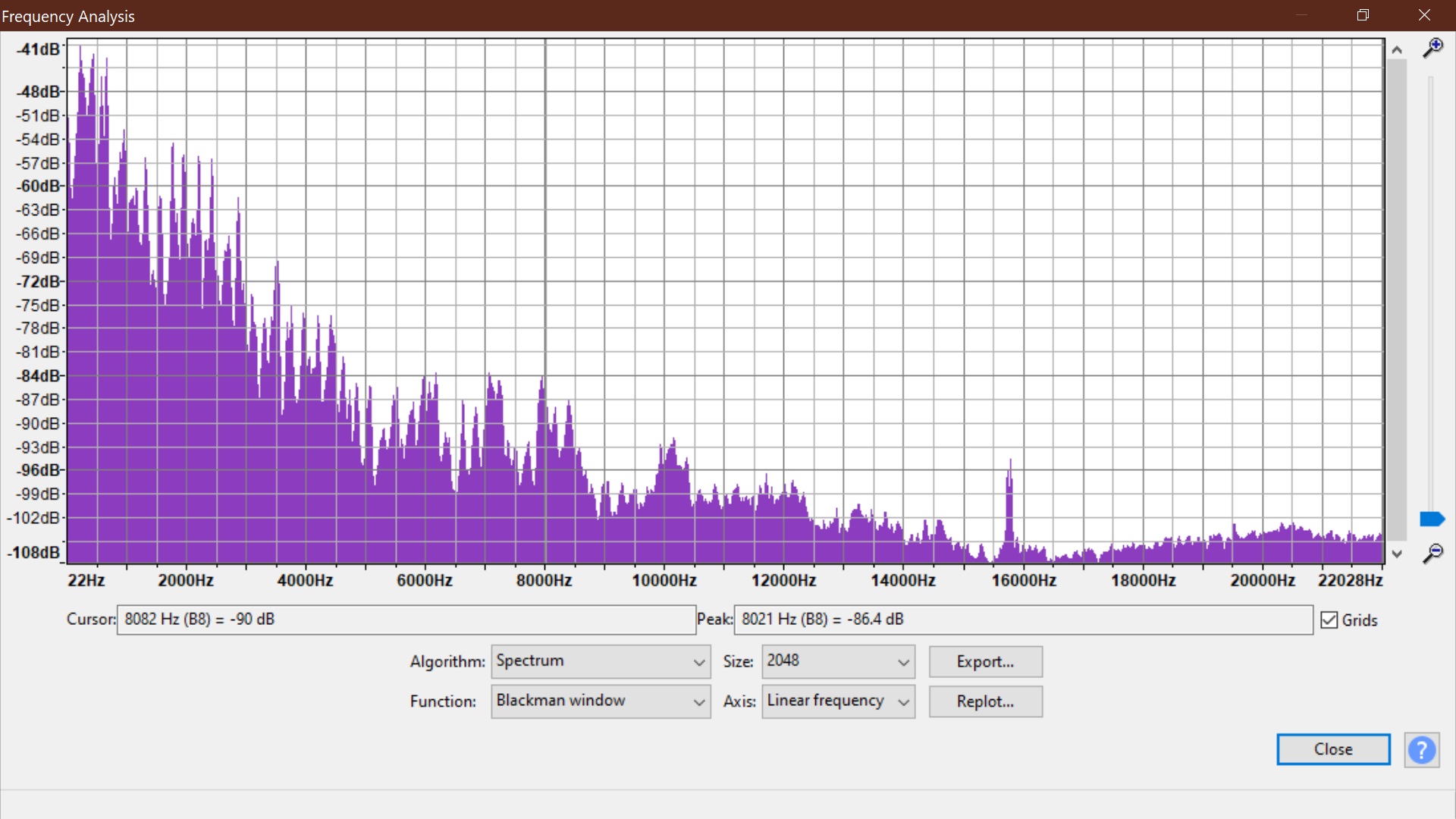Image resolution: width=1456 pixels, height=819 pixels.
Task: Open the Size dropdown showing 2048
Action: coord(838,661)
